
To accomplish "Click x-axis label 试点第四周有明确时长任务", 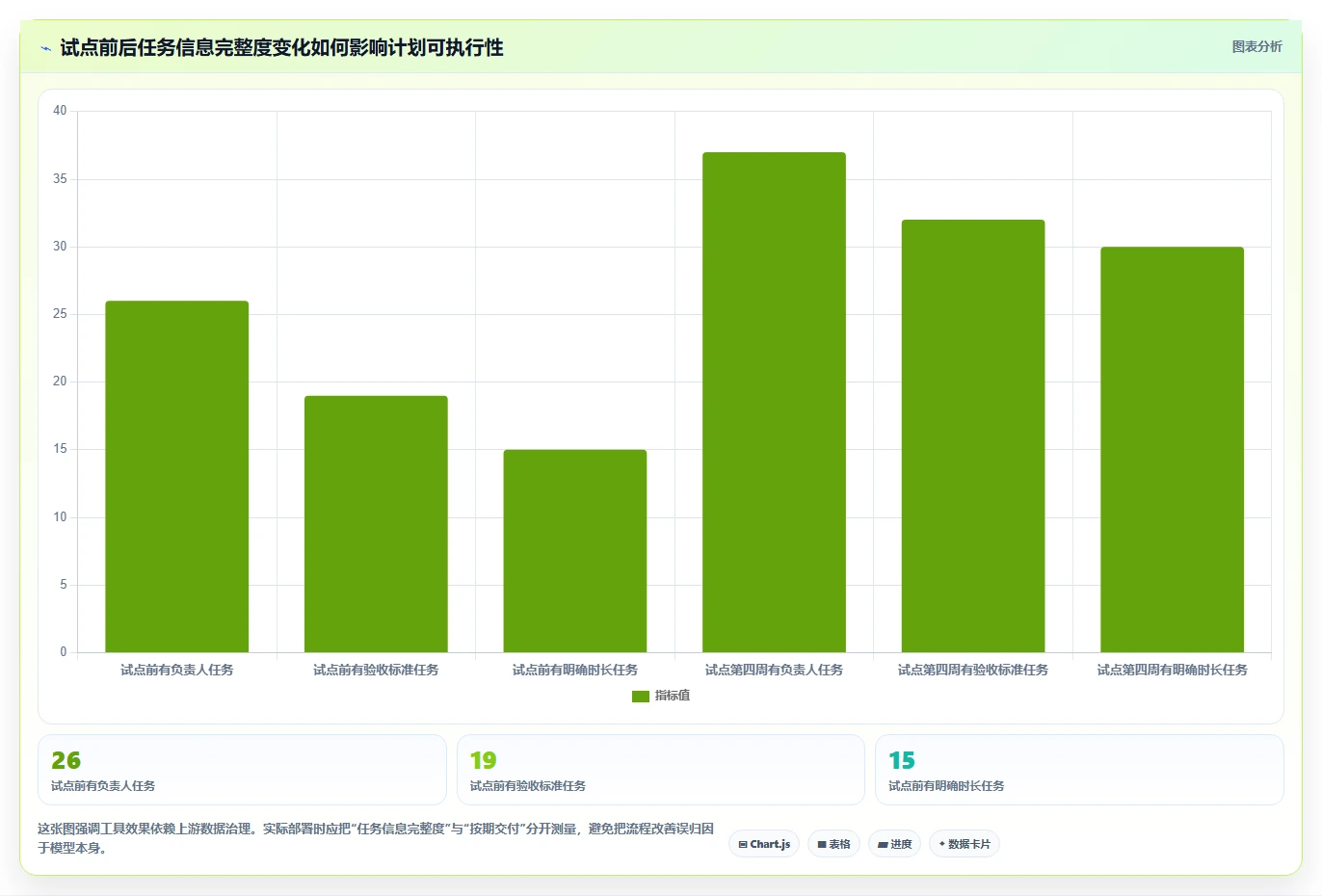I will [1172, 670].
